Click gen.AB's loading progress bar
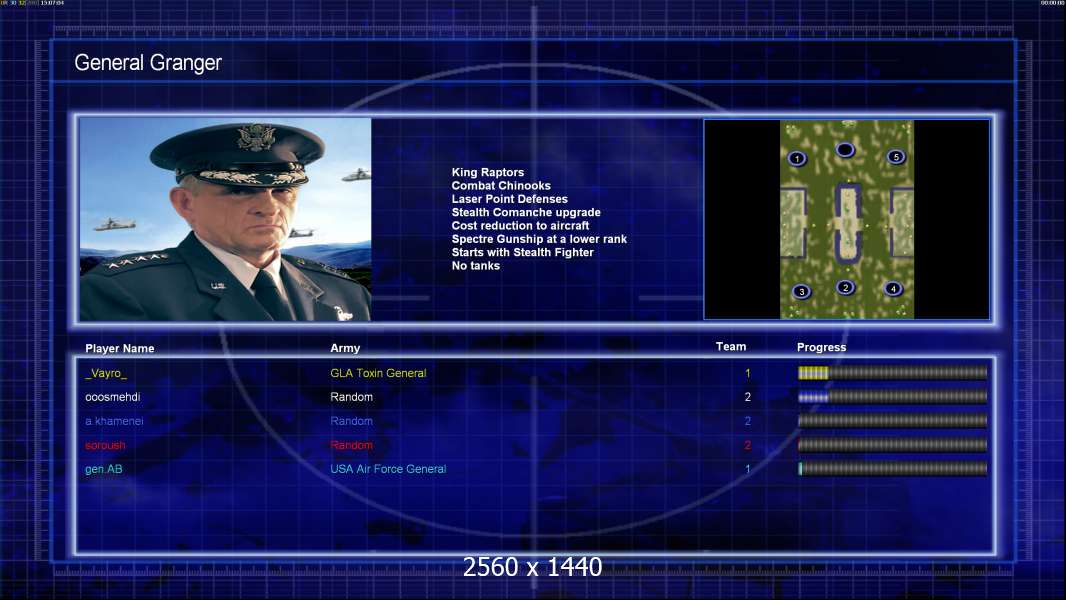The image size is (1066, 600). pyautogui.click(x=893, y=469)
